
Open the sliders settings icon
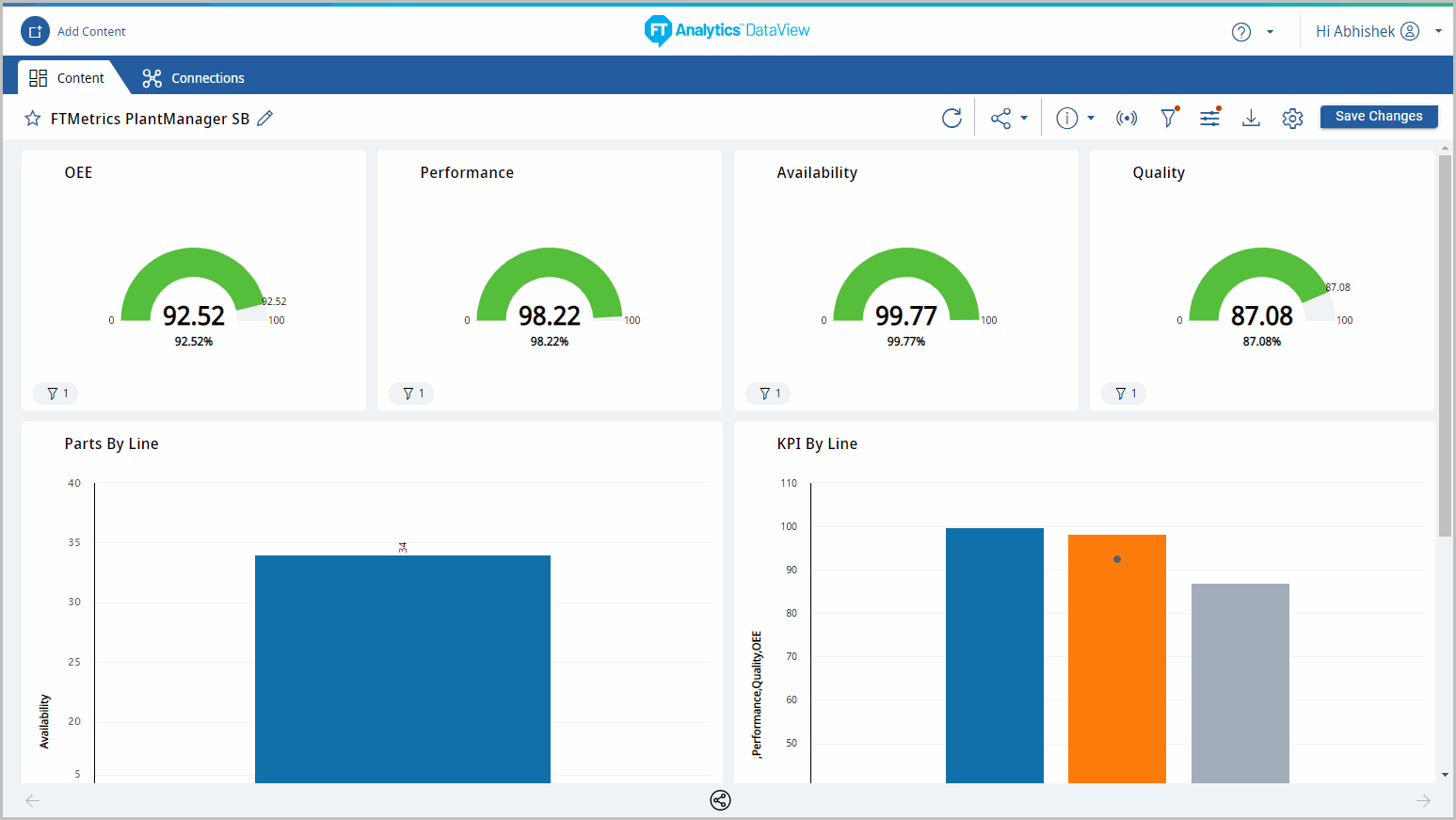(x=1209, y=118)
